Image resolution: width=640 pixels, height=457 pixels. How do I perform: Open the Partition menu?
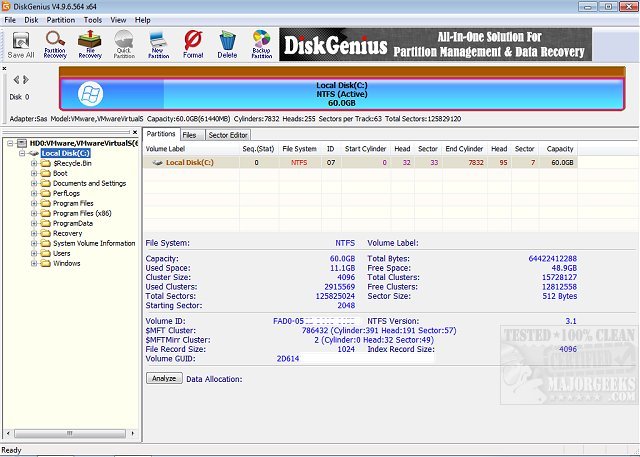point(60,19)
